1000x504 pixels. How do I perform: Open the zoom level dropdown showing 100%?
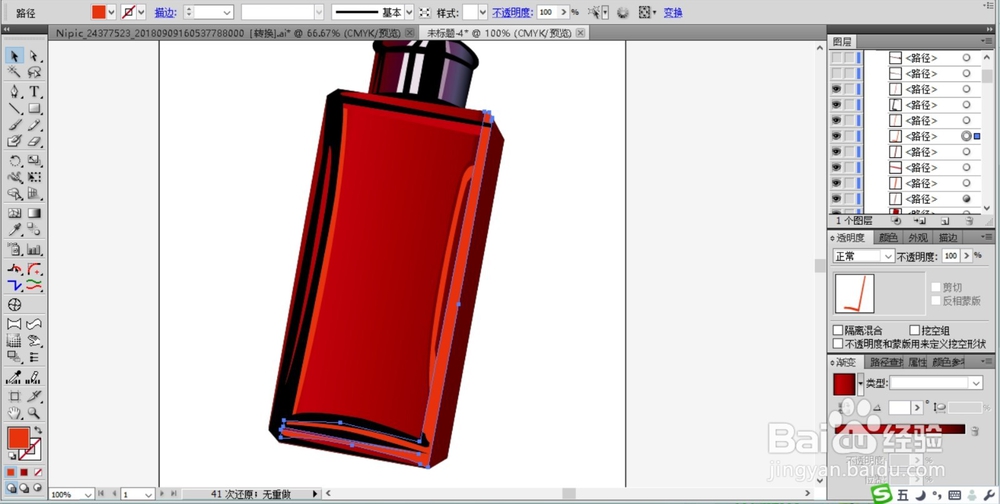pos(87,494)
